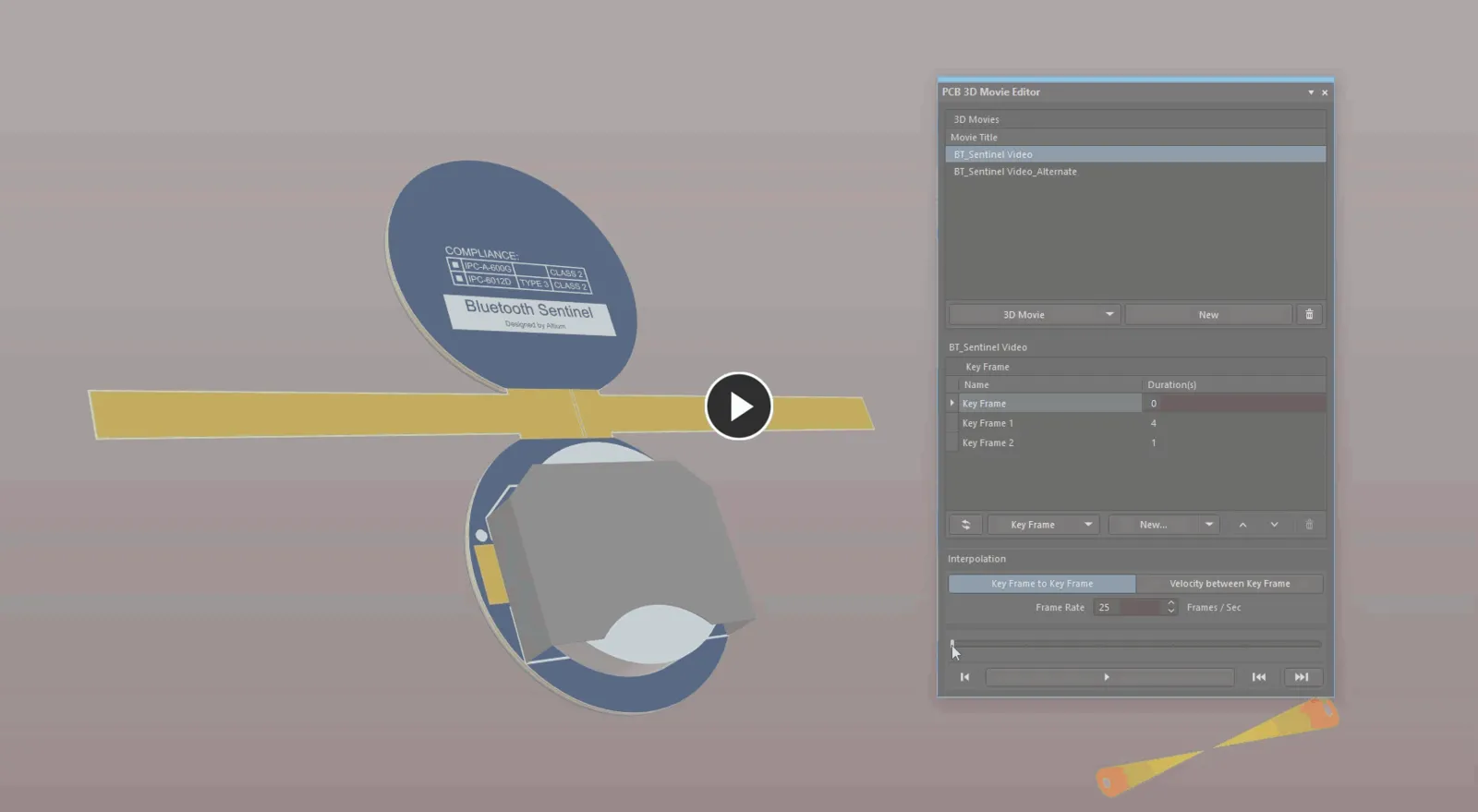Image resolution: width=1478 pixels, height=812 pixels.
Task: Click duration value 1 of Key Frame 2
Action: pyautogui.click(x=1153, y=443)
